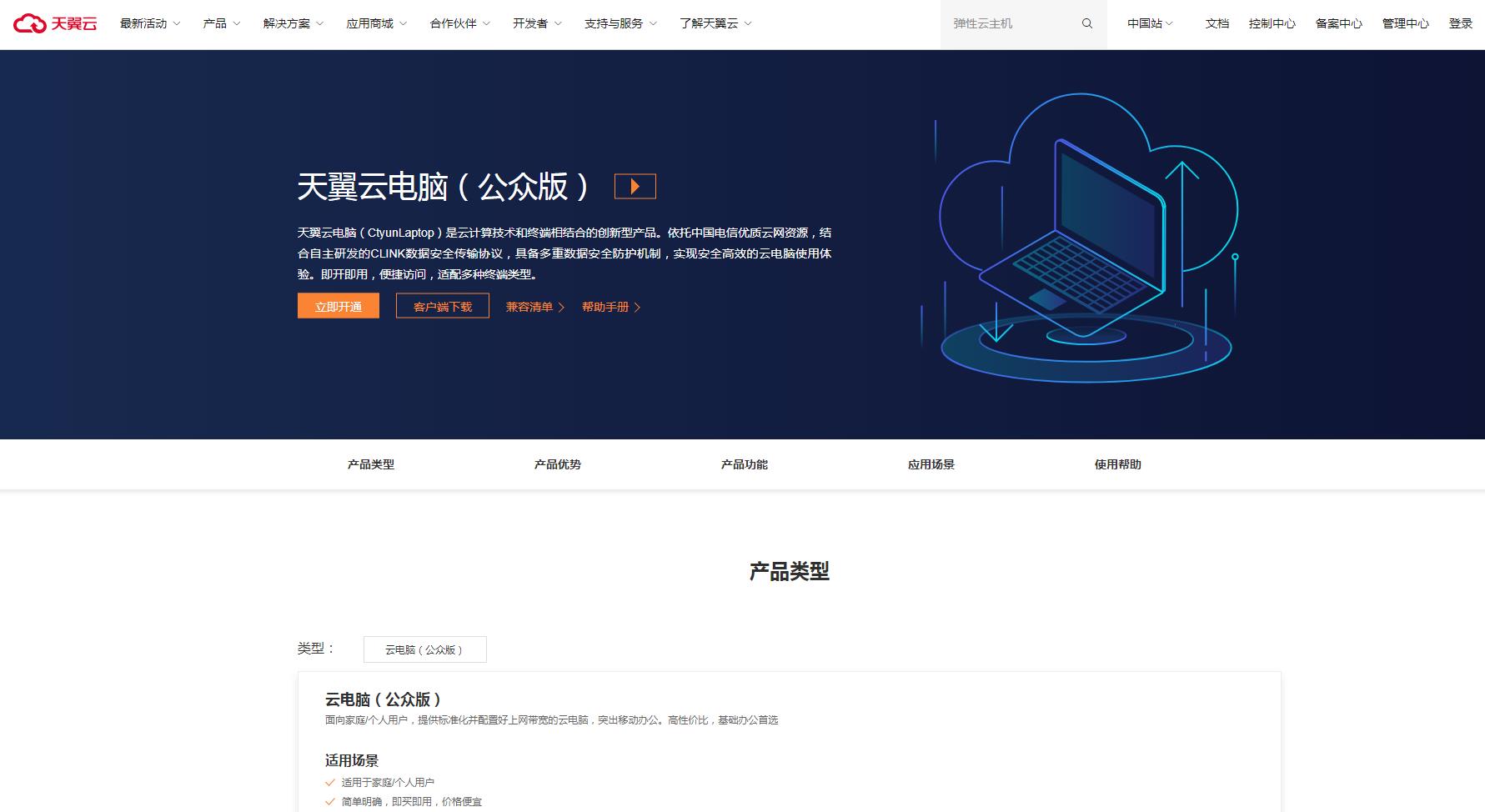Screen dimensions: 1485x812
Task: Open the 帮助手册 link
Action: pyautogui.click(x=611, y=307)
